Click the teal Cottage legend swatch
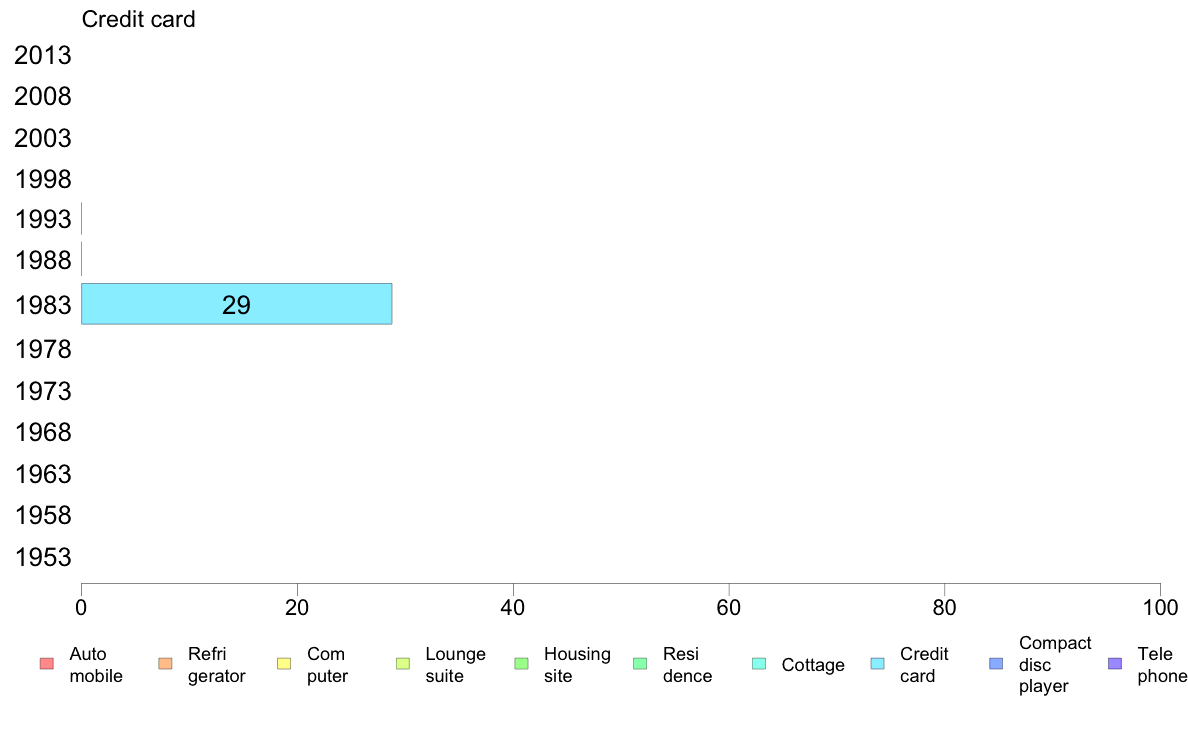 [759, 664]
